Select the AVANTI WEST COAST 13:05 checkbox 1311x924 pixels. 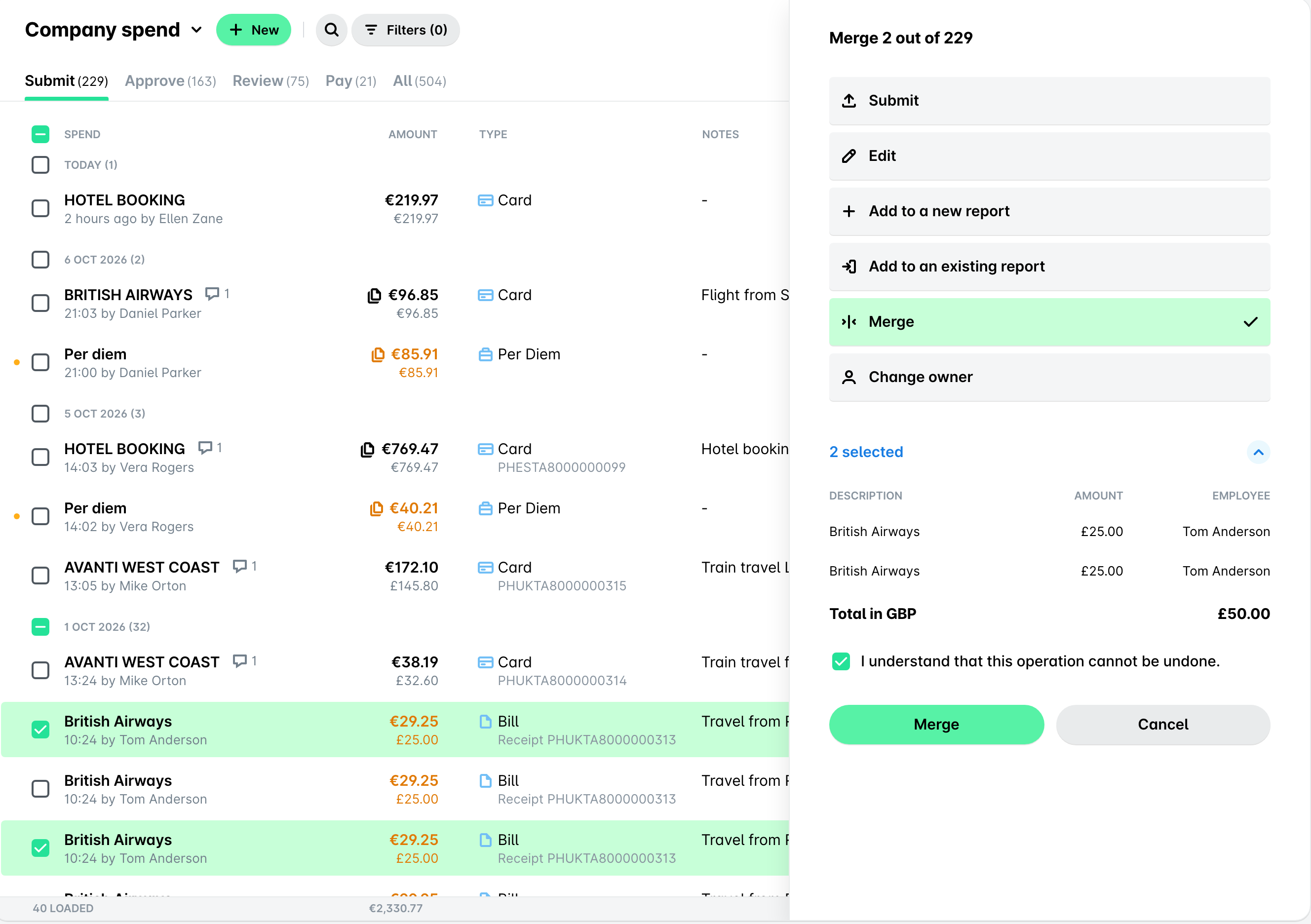point(40,576)
